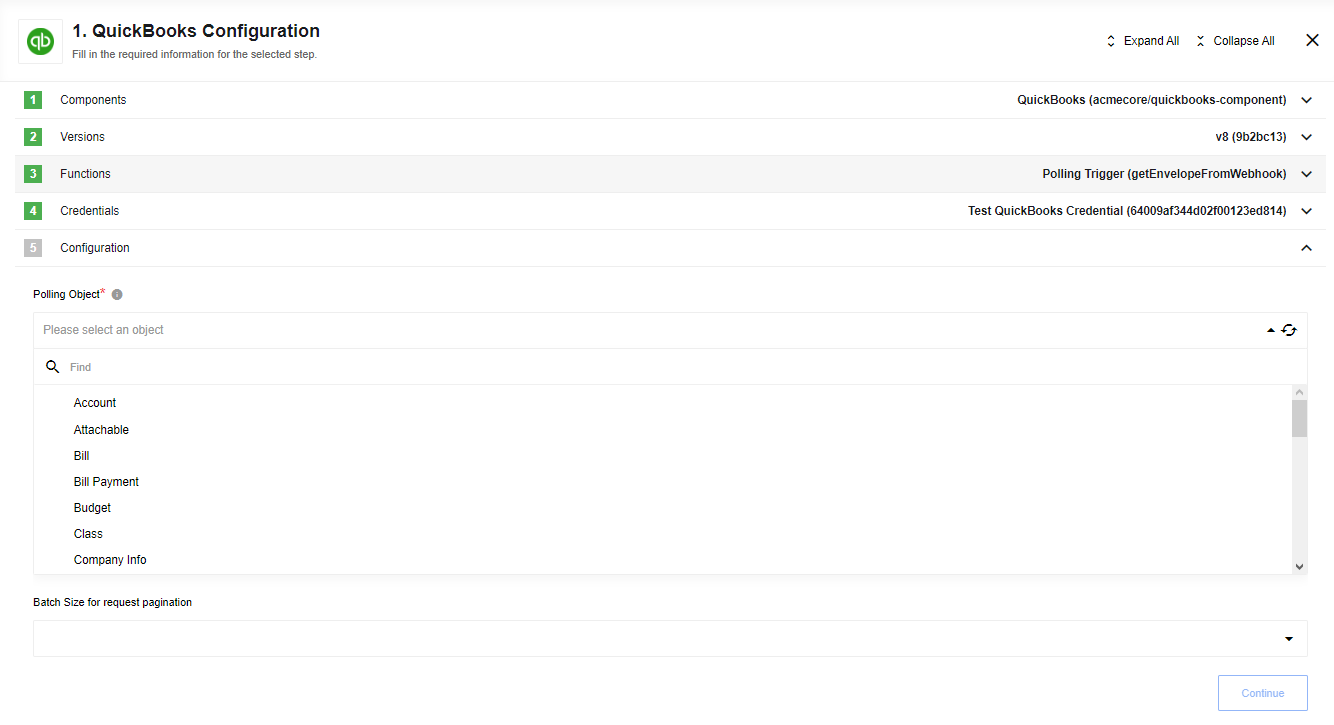
Task: Click the Components step label
Action: coord(93,100)
